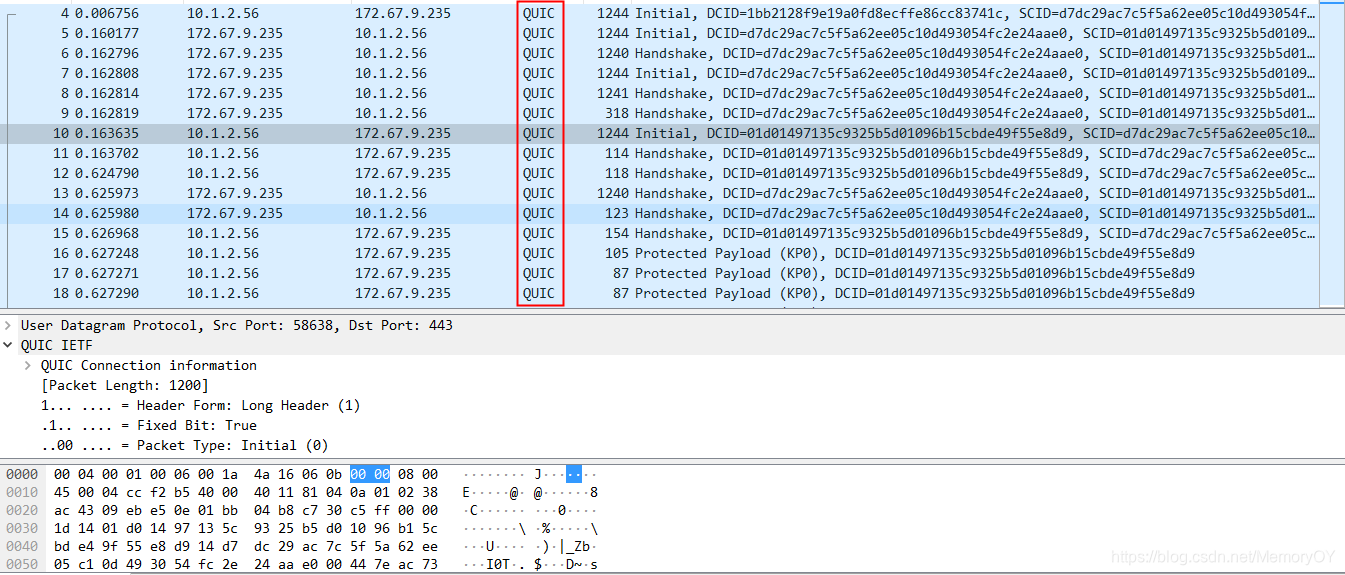Click highlighted bytes 00 00 in hex dump
Image resolution: width=1345 pixels, height=575 pixels.
(370, 474)
